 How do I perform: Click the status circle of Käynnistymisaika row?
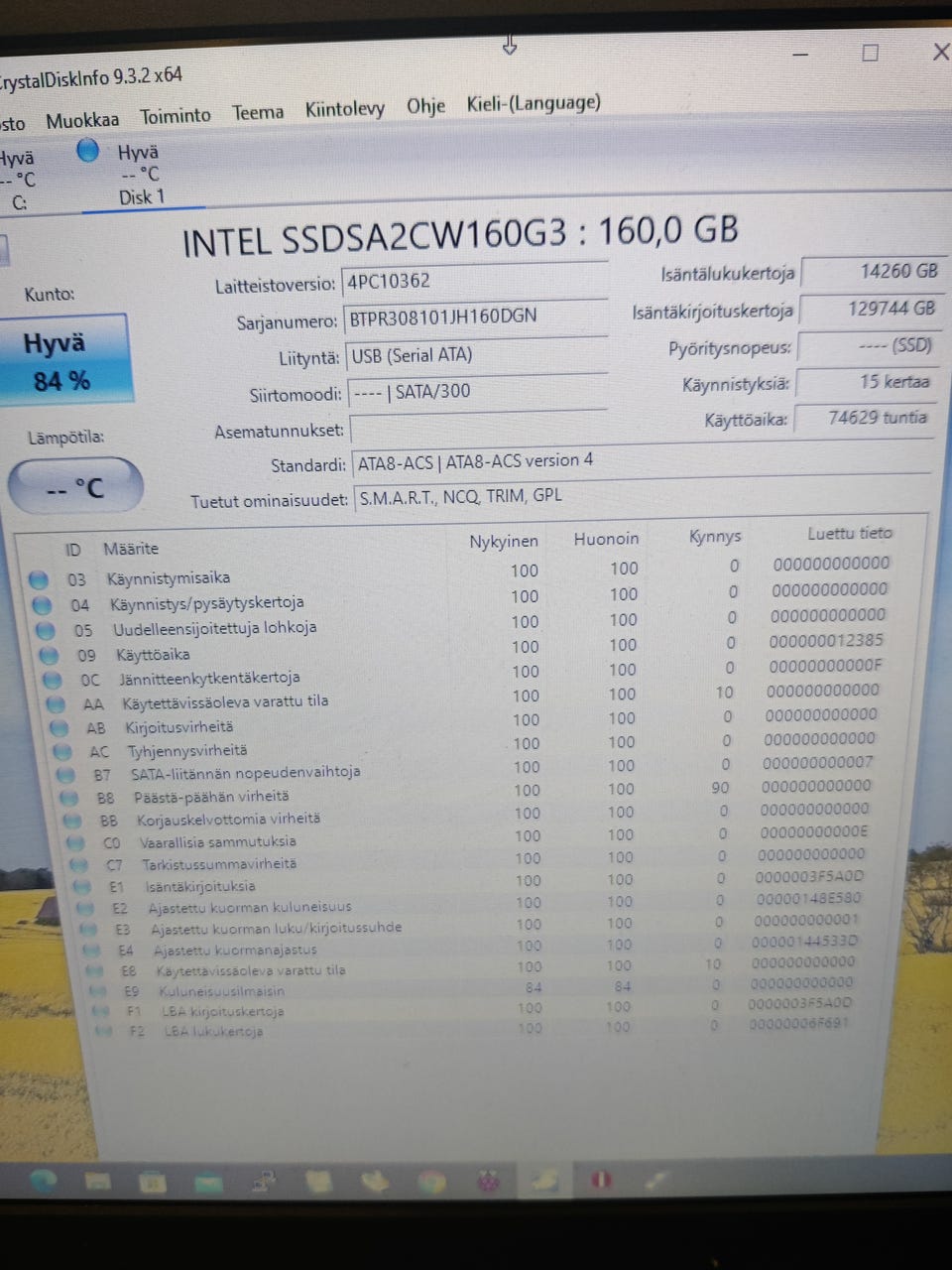click(39, 579)
